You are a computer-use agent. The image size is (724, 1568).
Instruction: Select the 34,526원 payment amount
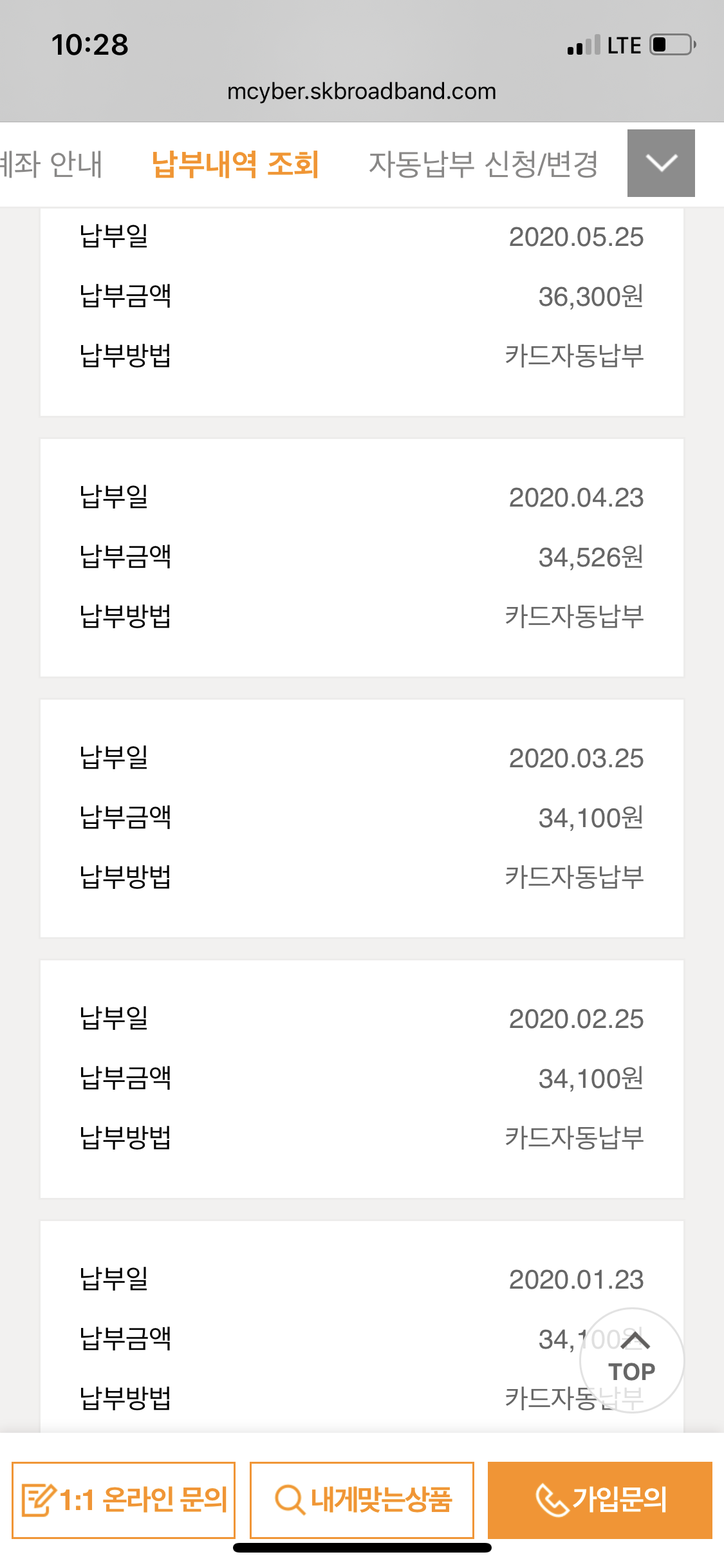pos(591,557)
